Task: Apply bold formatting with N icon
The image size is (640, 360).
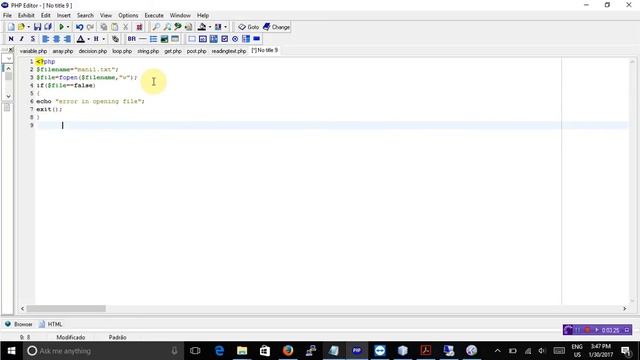Action: click(x=11, y=39)
